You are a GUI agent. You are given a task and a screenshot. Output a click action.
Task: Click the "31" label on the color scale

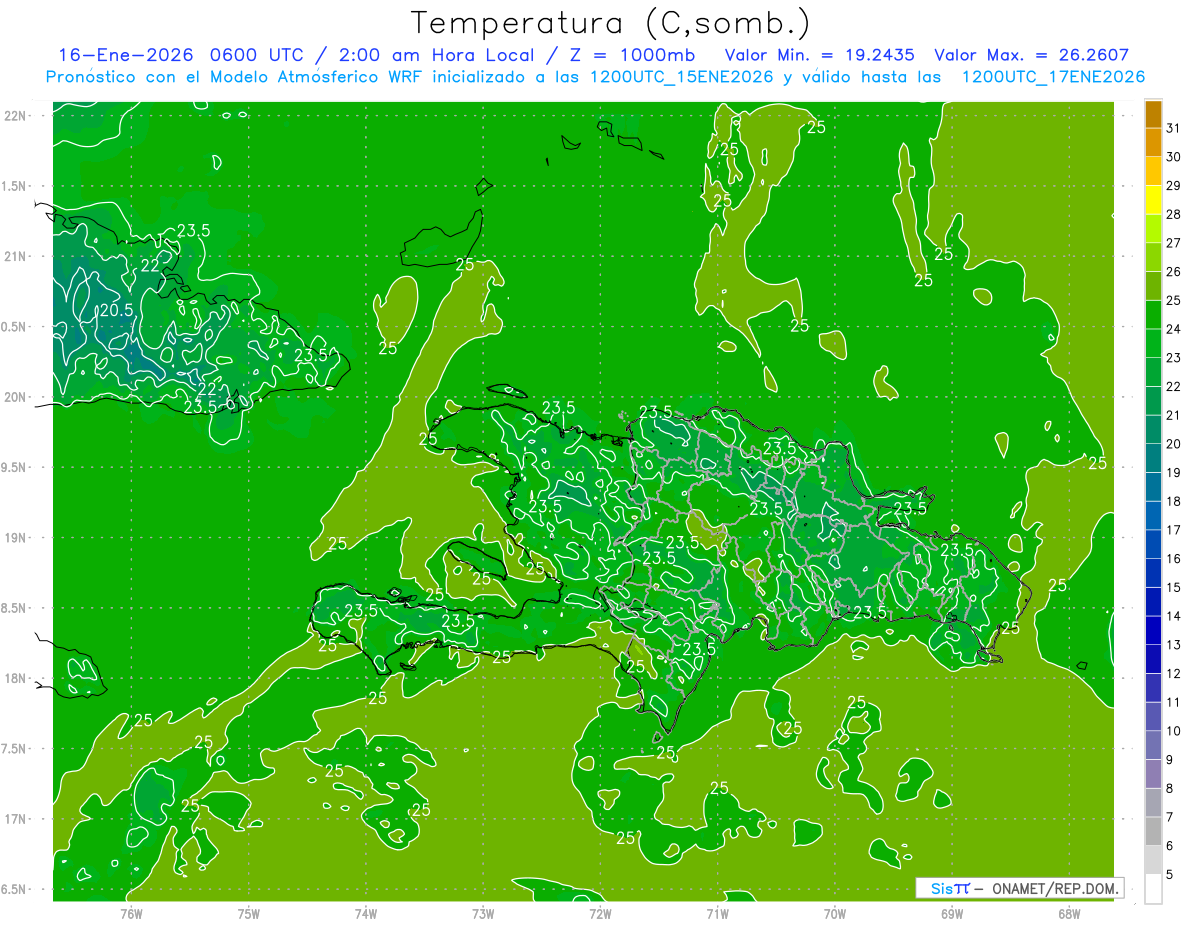[1173, 128]
